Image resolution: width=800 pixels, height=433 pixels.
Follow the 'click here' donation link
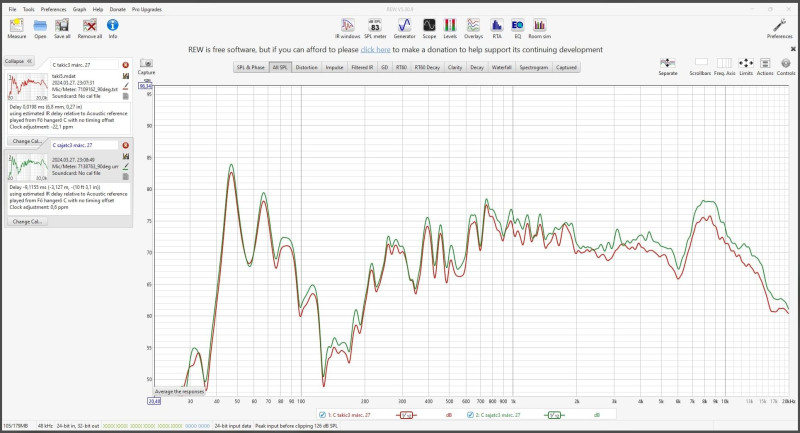(x=376, y=49)
